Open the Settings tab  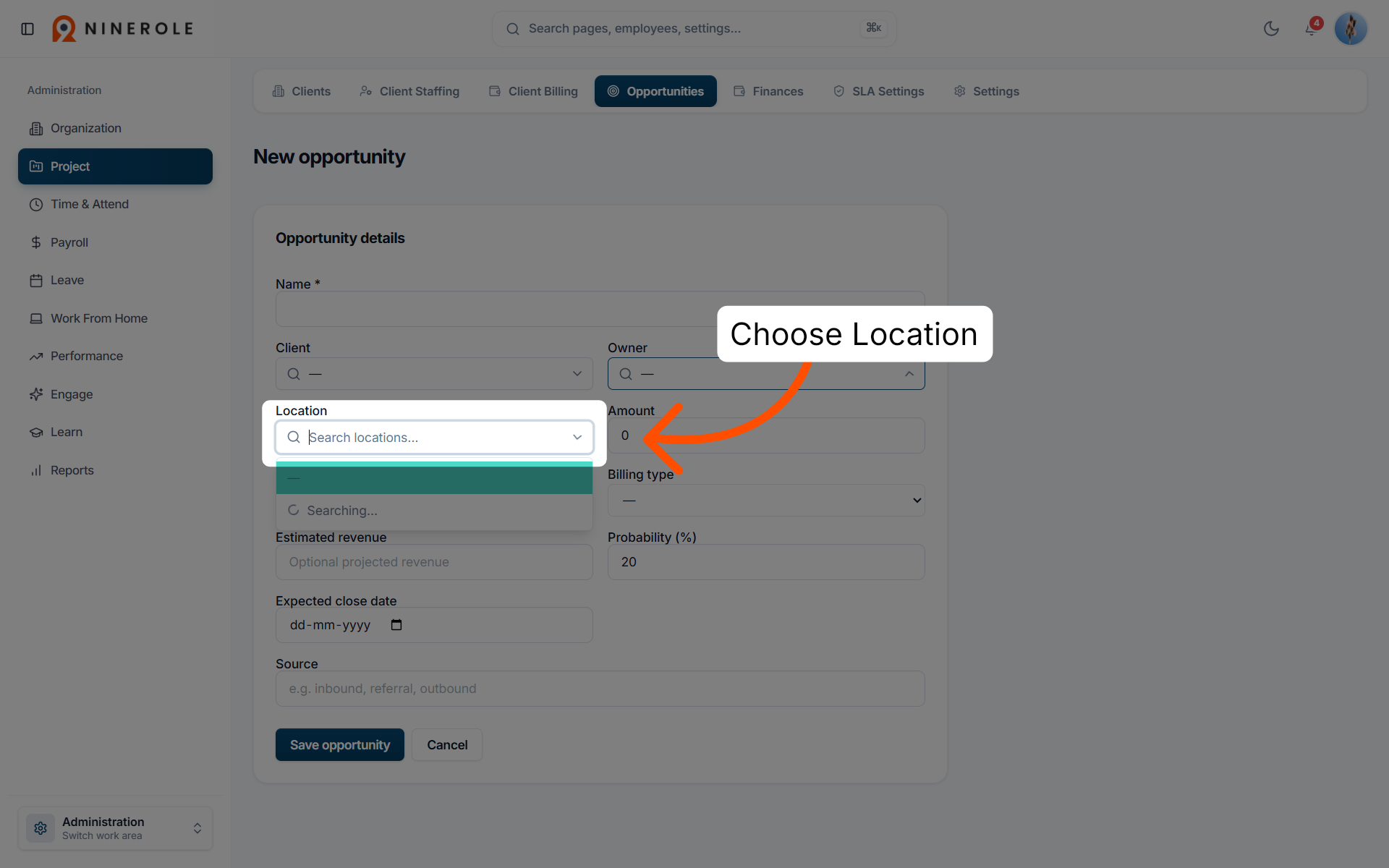click(987, 91)
